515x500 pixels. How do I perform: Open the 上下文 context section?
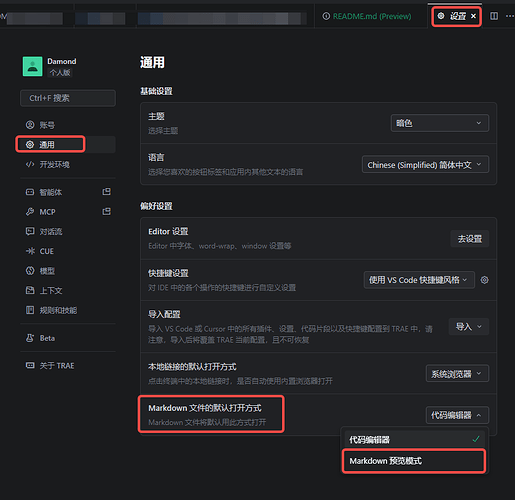(68, 291)
